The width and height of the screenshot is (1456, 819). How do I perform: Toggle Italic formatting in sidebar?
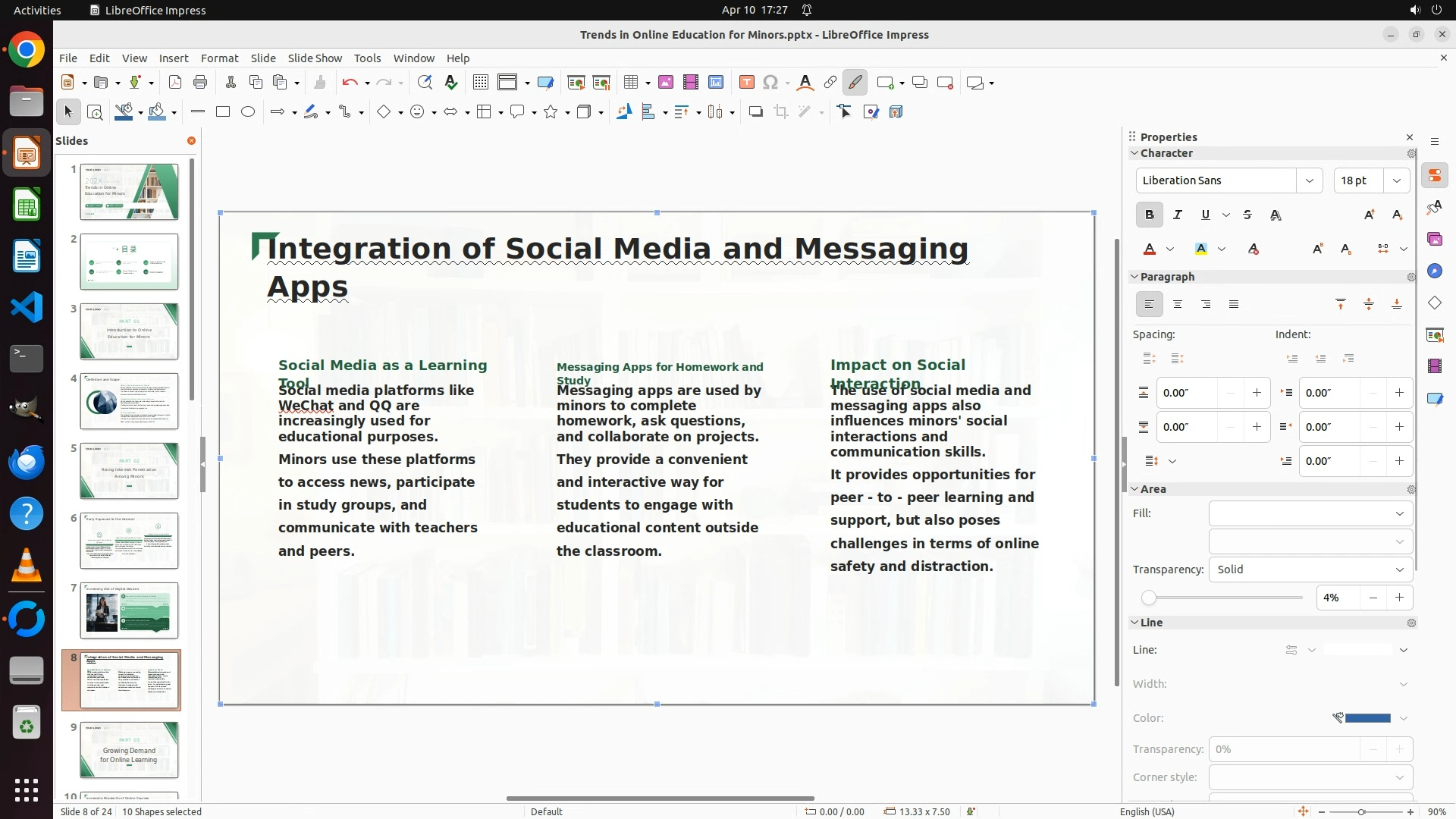point(1177,215)
